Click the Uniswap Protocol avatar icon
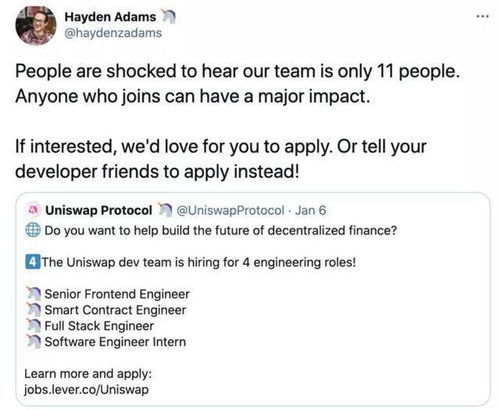Screen dimensions: 500x410 pos(33,210)
